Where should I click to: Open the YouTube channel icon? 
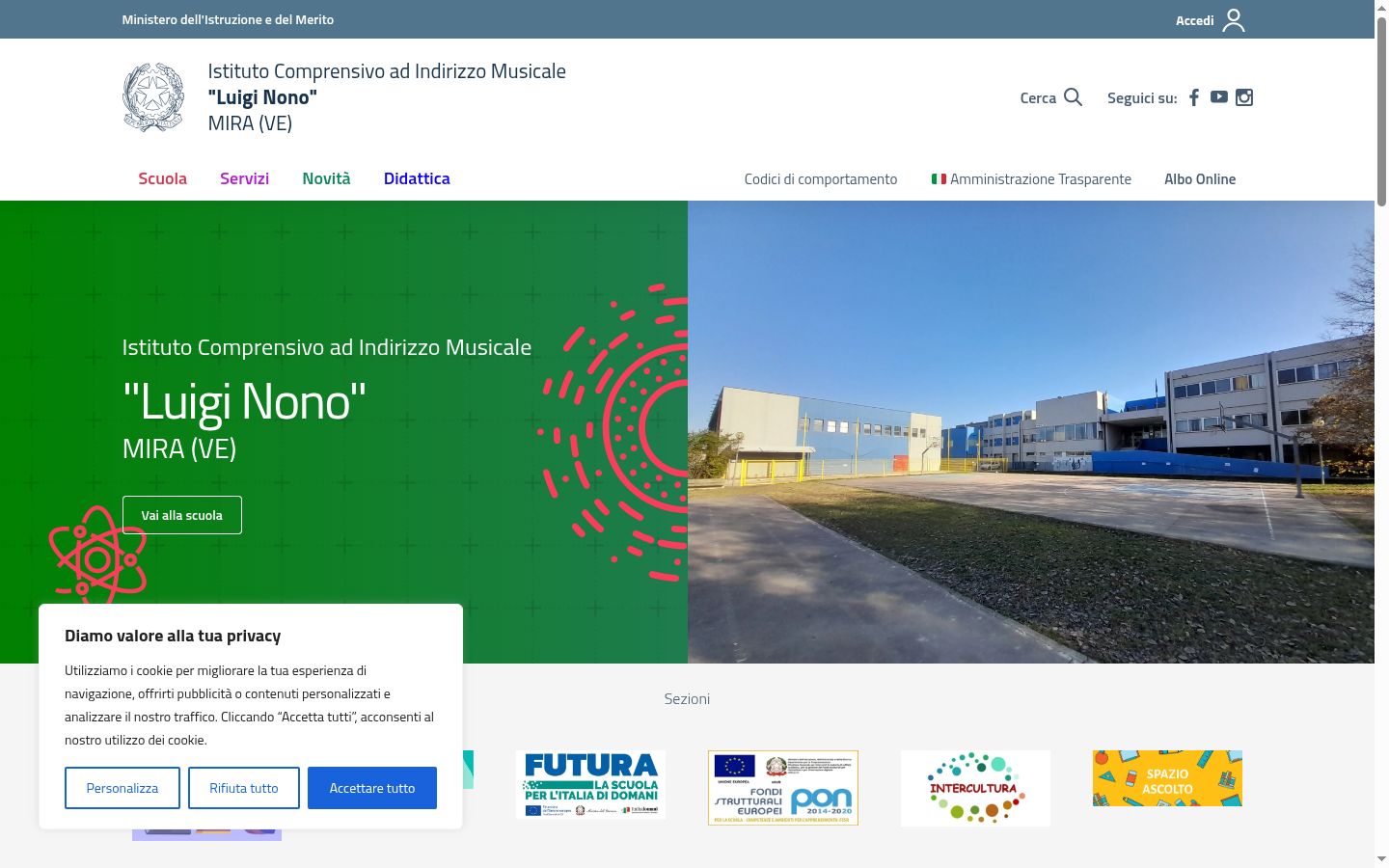pos(1219,96)
